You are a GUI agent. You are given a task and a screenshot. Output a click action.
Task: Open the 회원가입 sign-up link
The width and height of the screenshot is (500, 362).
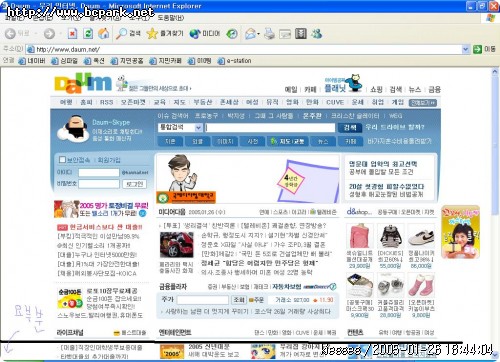109,160
